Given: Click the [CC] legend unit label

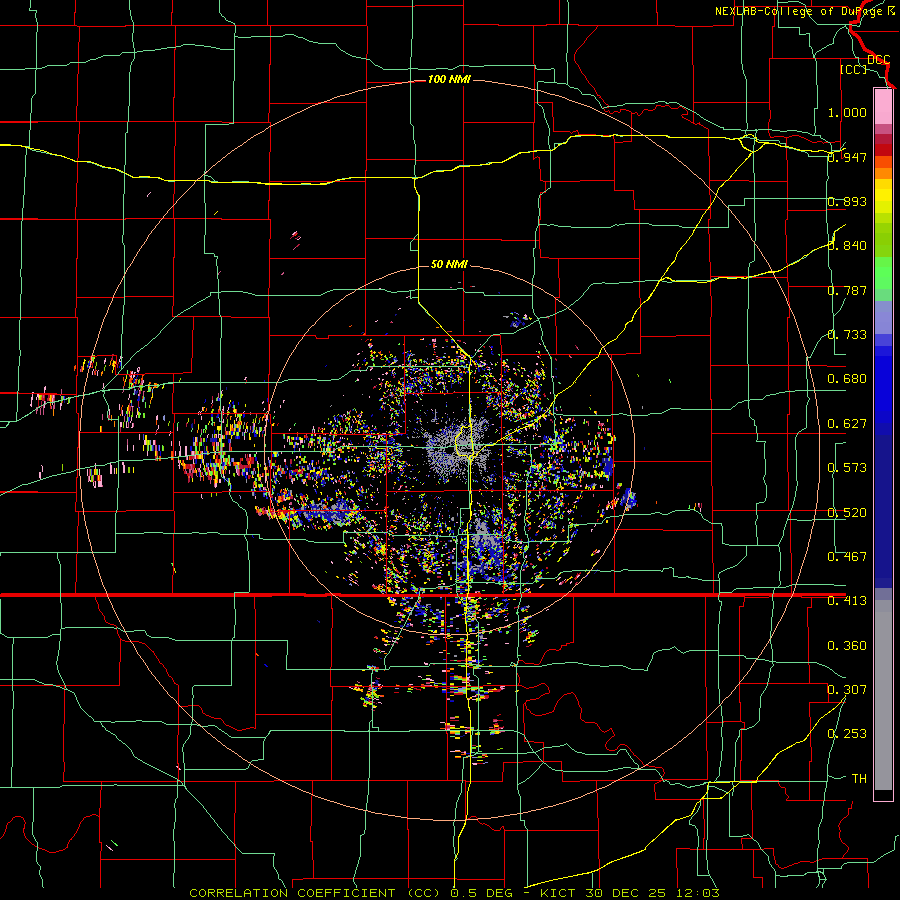Looking at the screenshot, I should 853,69.
